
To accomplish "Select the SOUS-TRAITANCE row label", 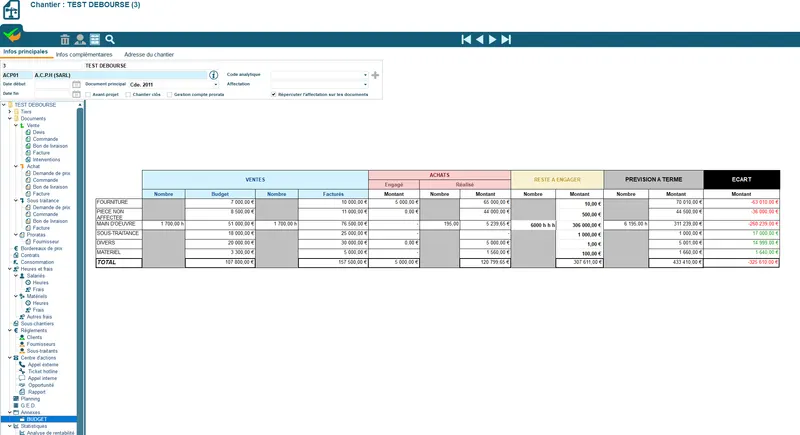I will (x=118, y=233).
